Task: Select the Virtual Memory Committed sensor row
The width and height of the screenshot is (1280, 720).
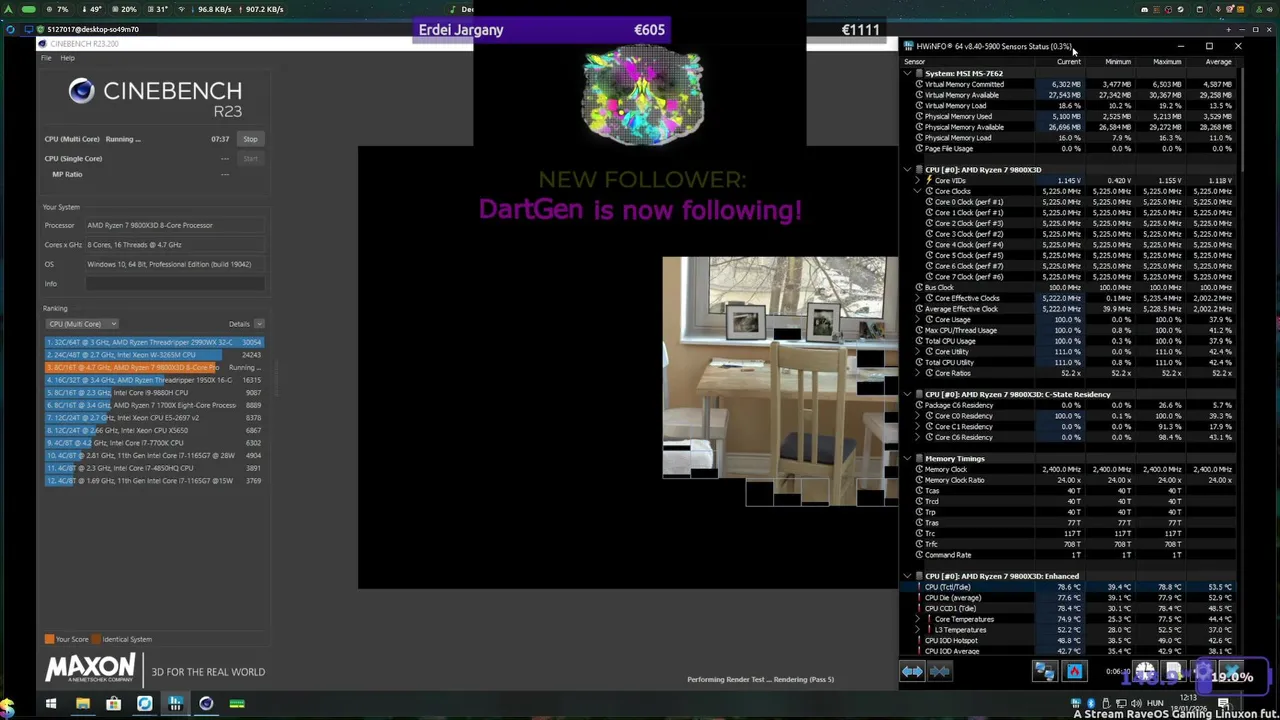Action: pyautogui.click(x=1070, y=84)
